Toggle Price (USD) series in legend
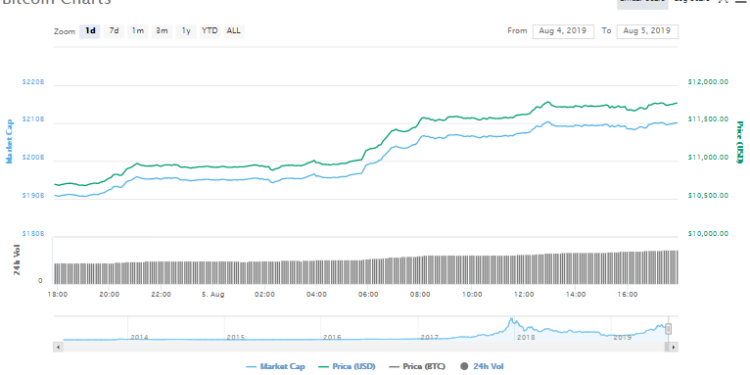 (346, 366)
